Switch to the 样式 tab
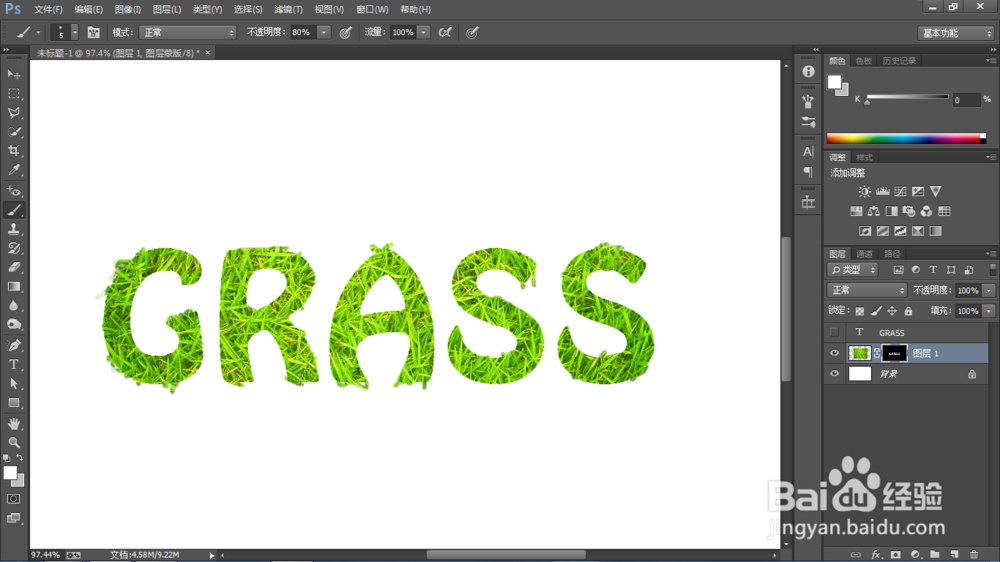 864,158
